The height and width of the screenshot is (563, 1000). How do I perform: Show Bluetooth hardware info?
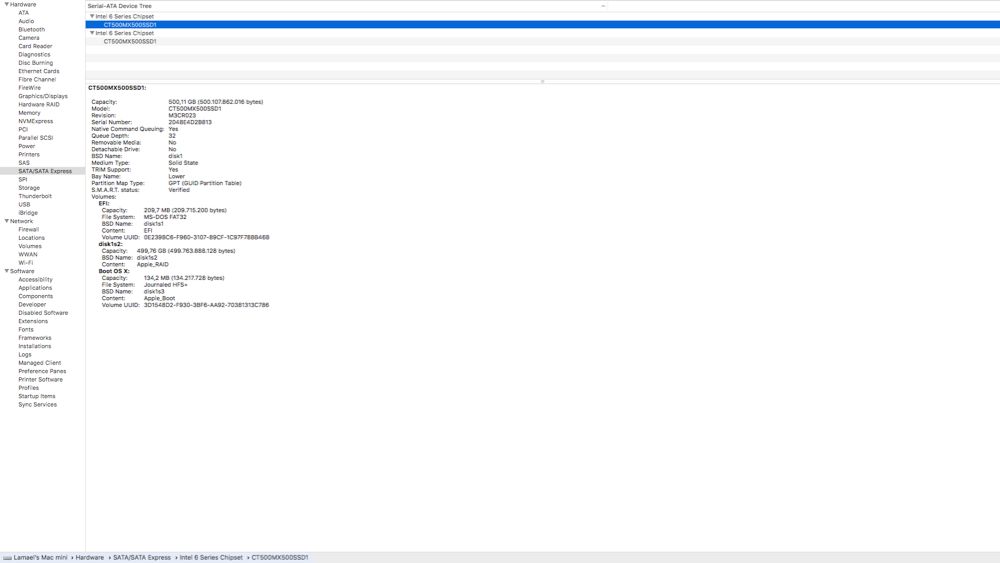(31, 29)
